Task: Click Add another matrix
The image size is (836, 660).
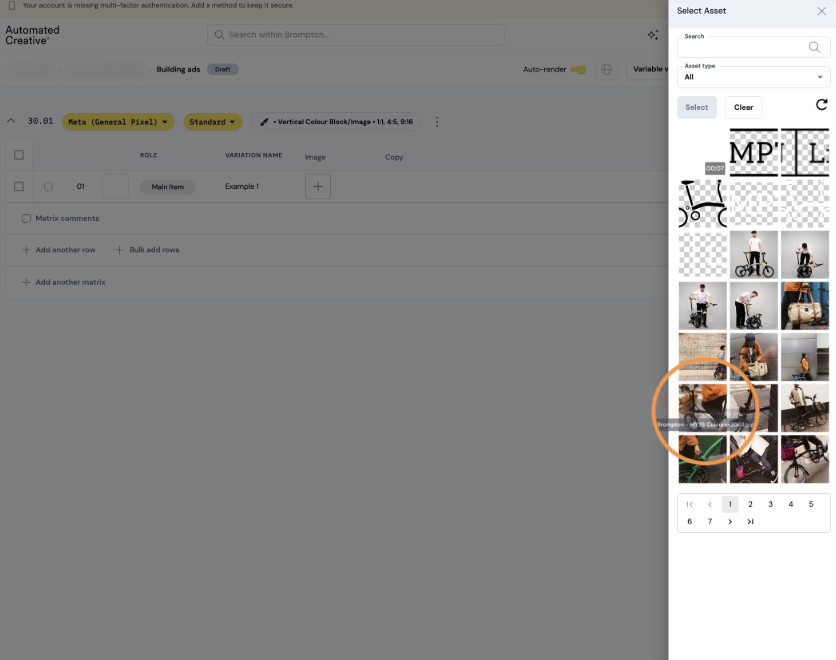Action: point(63,282)
